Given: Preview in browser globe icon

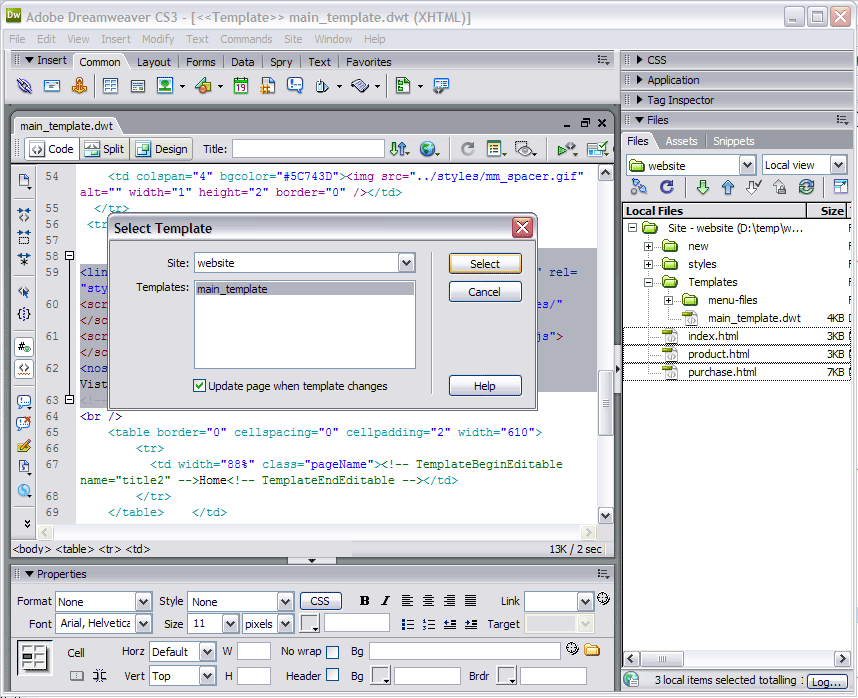Looking at the screenshot, I should tap(428, 149).
